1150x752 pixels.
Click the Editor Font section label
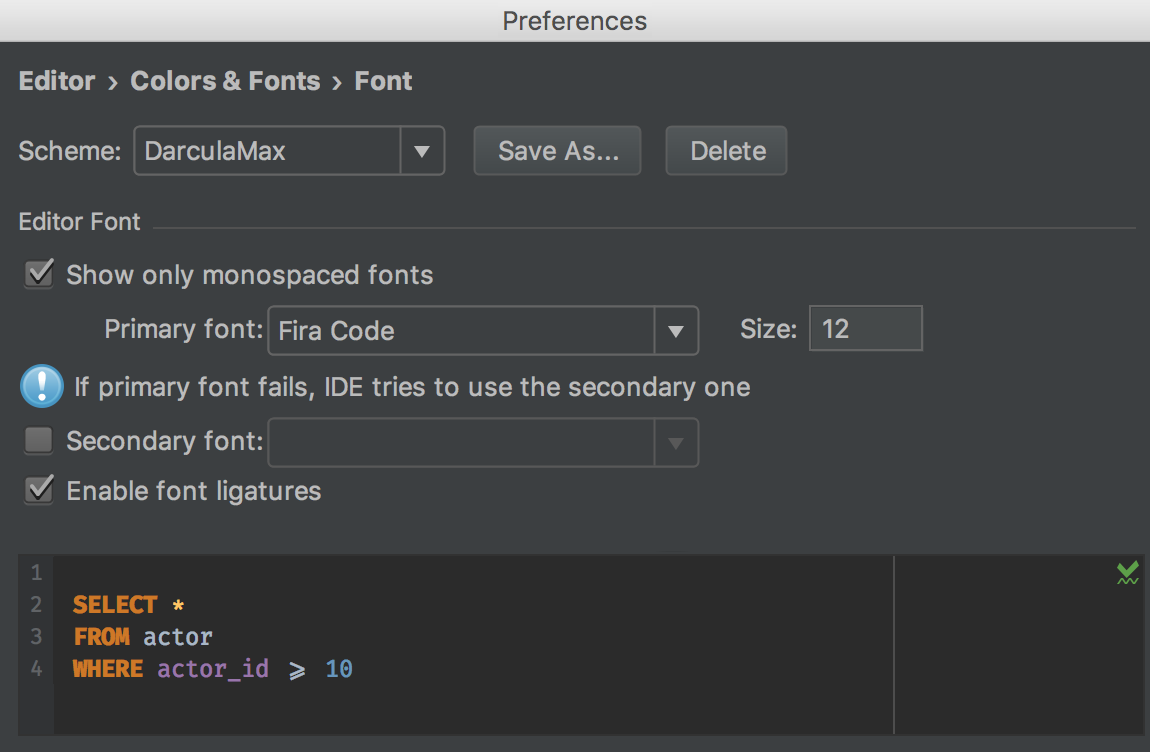click(x=79, y=222)
